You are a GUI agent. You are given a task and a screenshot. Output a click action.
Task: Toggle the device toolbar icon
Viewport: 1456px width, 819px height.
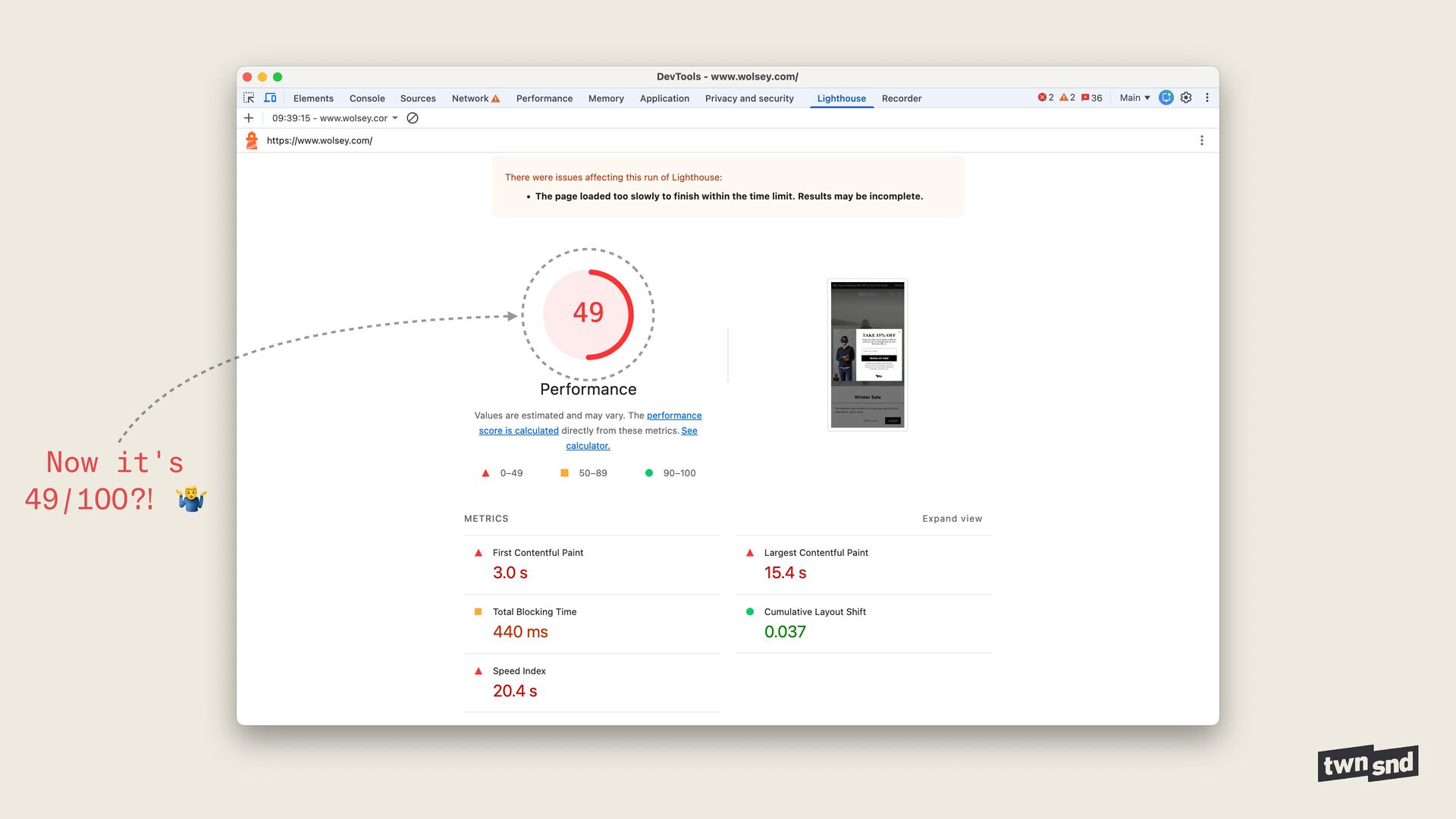[x=270, y=98]
